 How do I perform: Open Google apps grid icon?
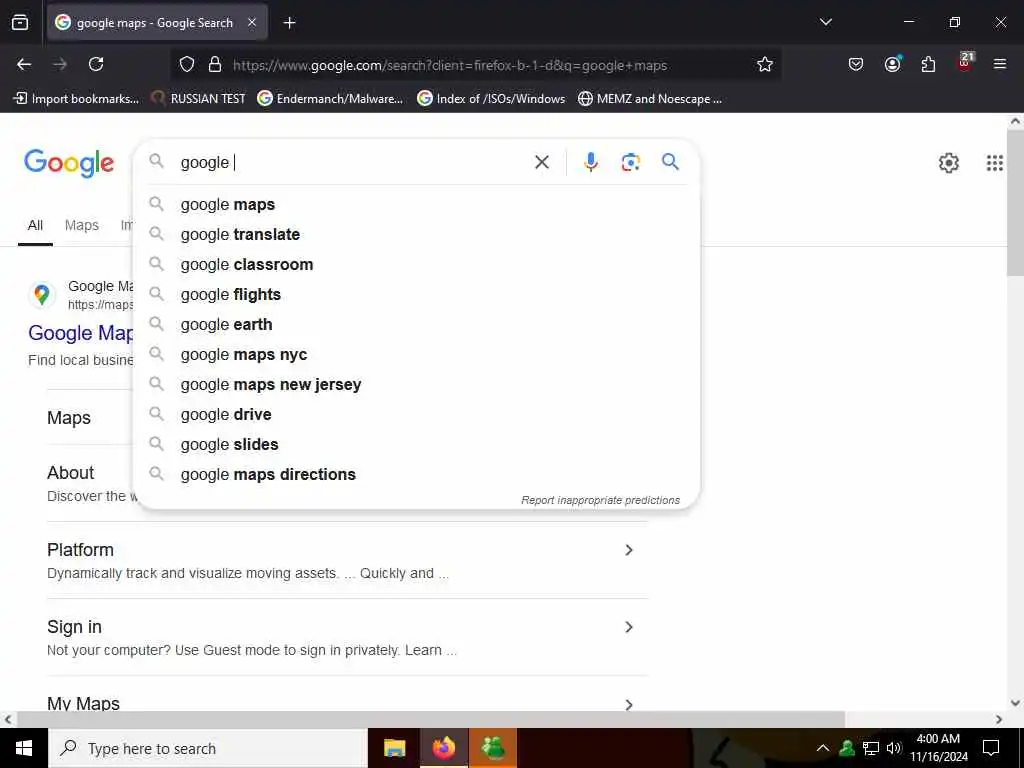click(994, 163)
